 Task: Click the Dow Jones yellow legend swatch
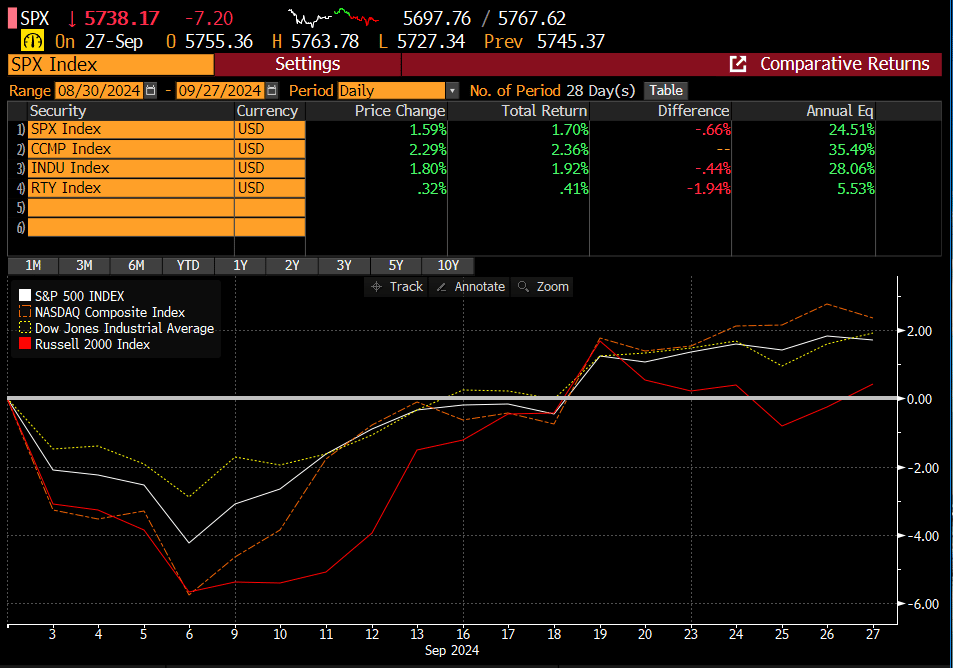pyautogui.click(x=25, y=328)
